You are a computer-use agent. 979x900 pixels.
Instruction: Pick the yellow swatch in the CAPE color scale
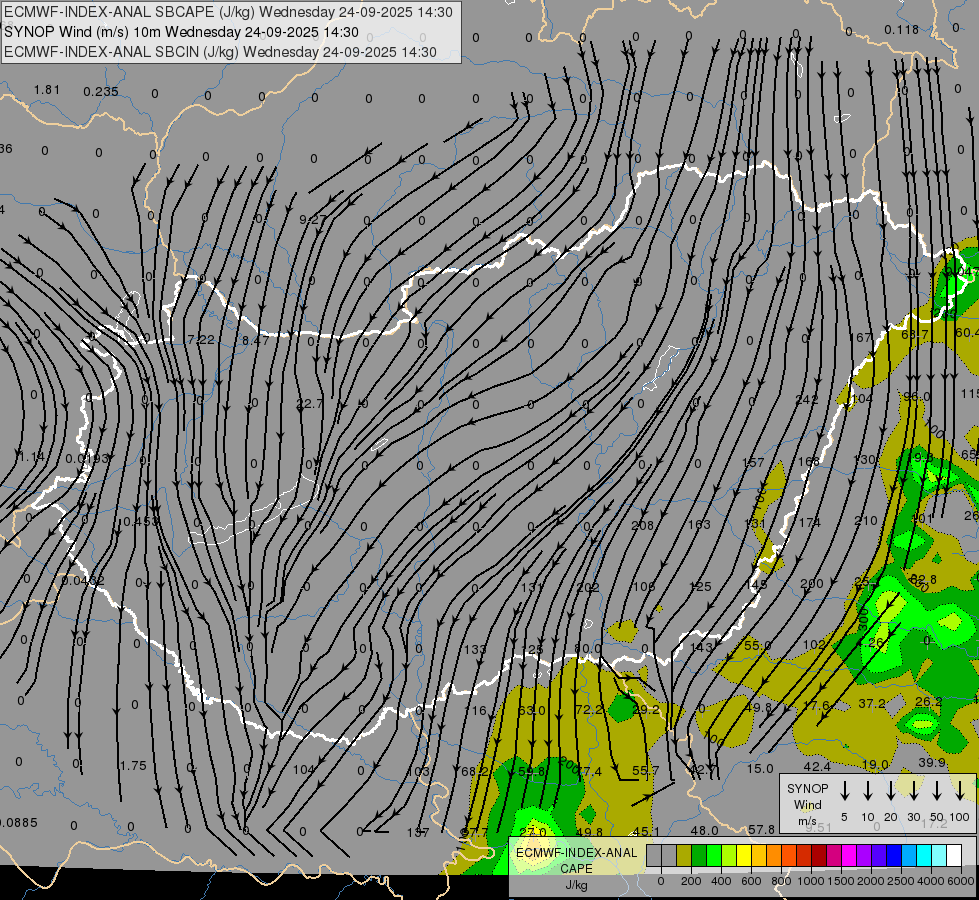tap(744, 855)
